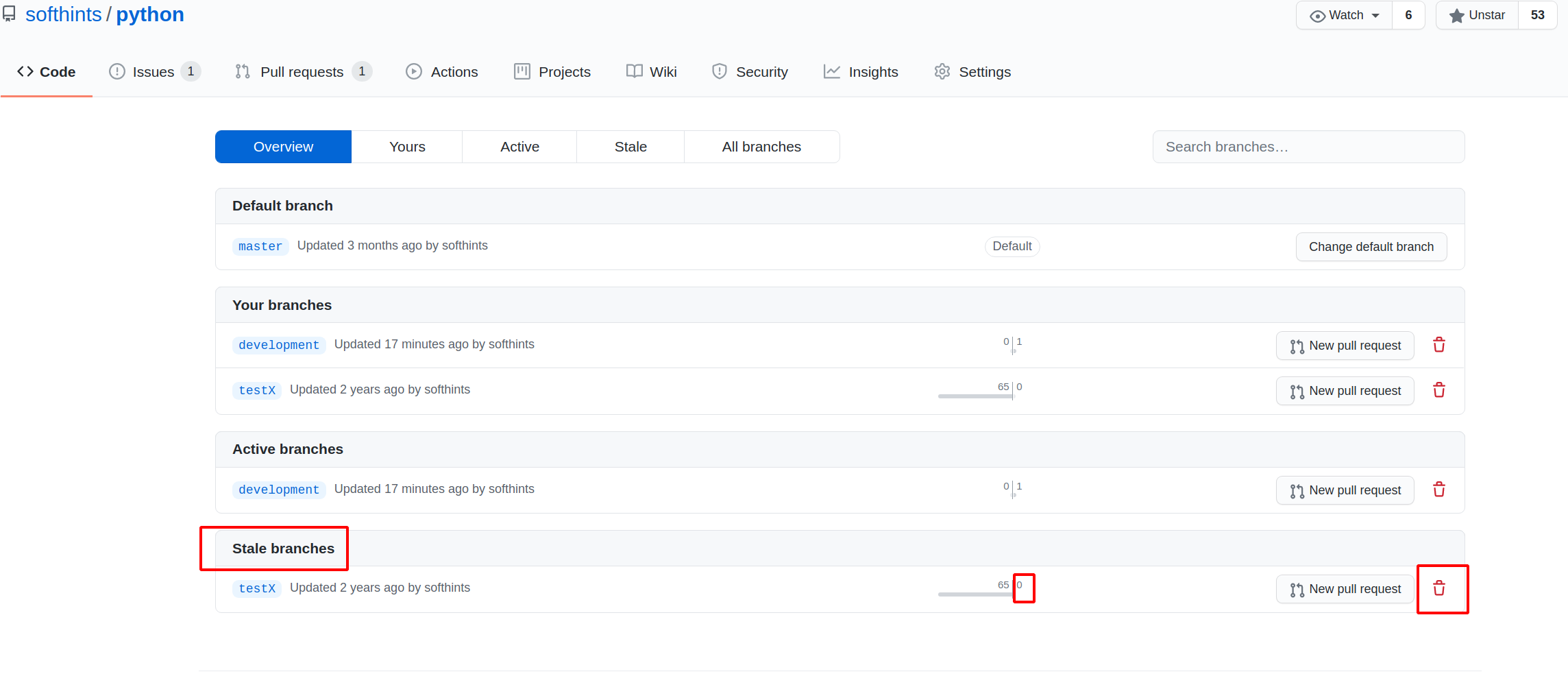Click the repository icon beside softhints
Image resolution: width=1568 pixels, height=674 pixels.
click(9, 14)
